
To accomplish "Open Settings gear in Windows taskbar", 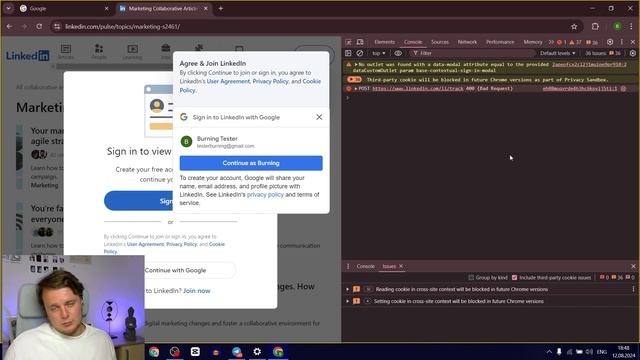I will (x=257, y=351).
